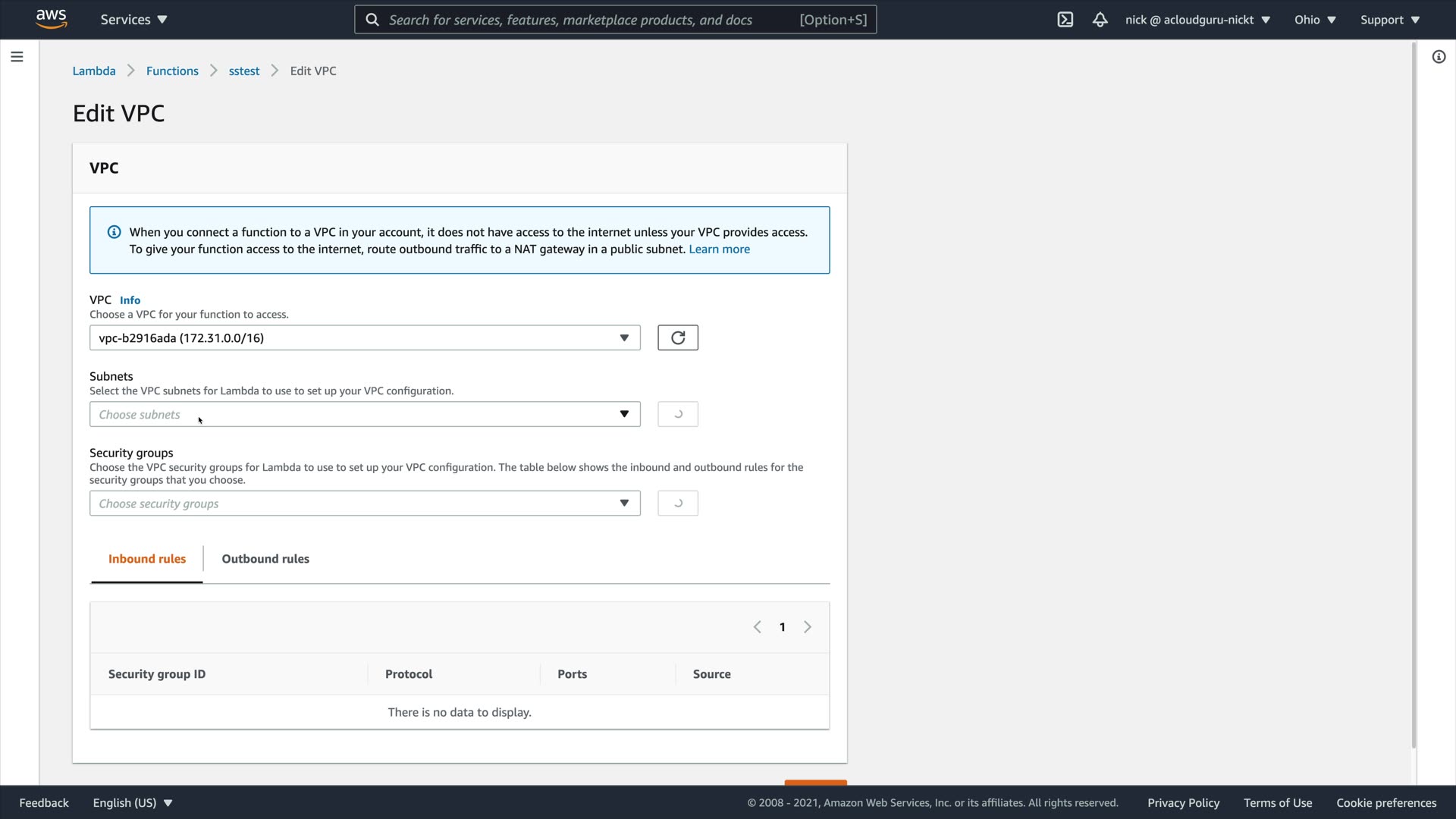
Task: Select the Inbound rules tab
Action: pyautogui.click(x=147, y=559)
